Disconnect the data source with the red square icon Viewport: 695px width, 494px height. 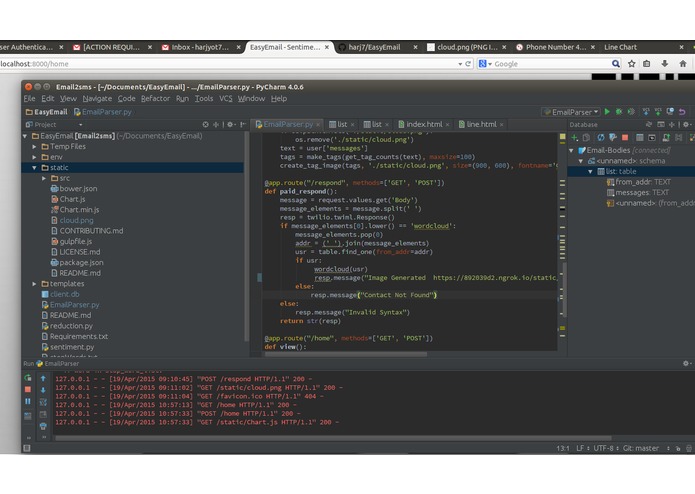(x=625, y=138)
